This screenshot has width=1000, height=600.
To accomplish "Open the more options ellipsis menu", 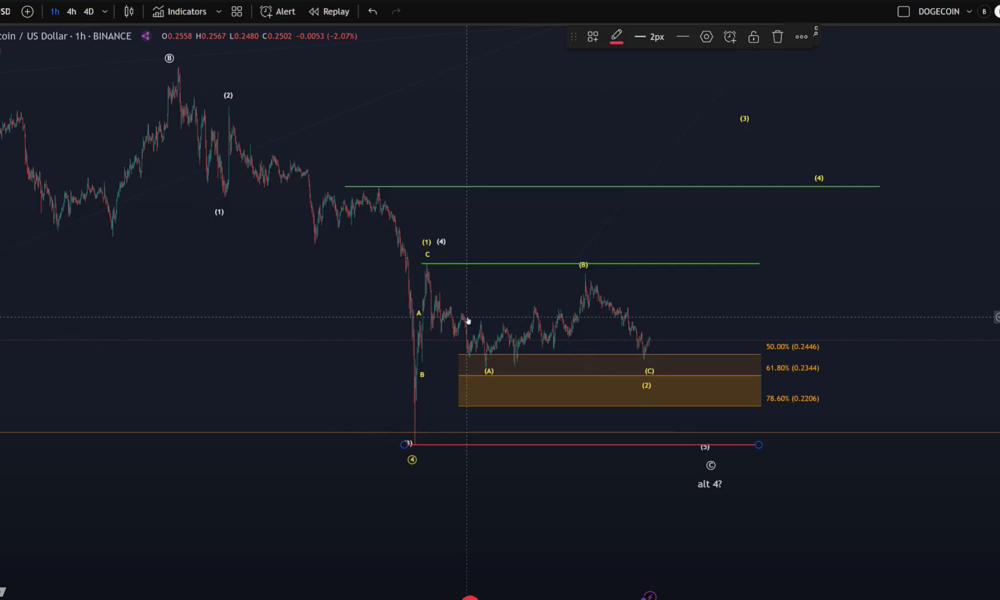I will 801,37.
